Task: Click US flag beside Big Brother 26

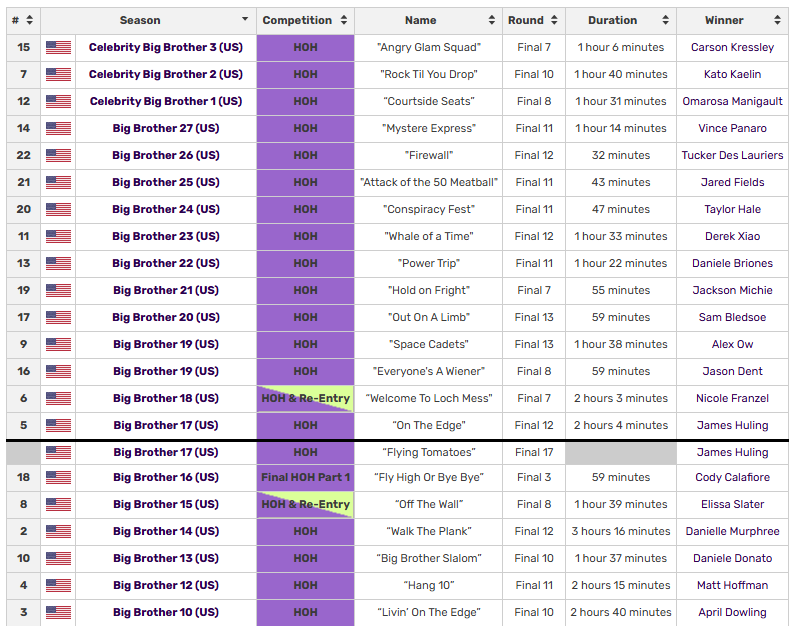Action: coord(58,156)
